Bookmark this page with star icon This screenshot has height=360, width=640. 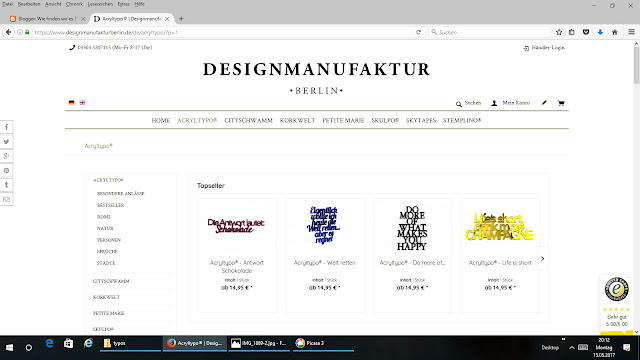559,32
